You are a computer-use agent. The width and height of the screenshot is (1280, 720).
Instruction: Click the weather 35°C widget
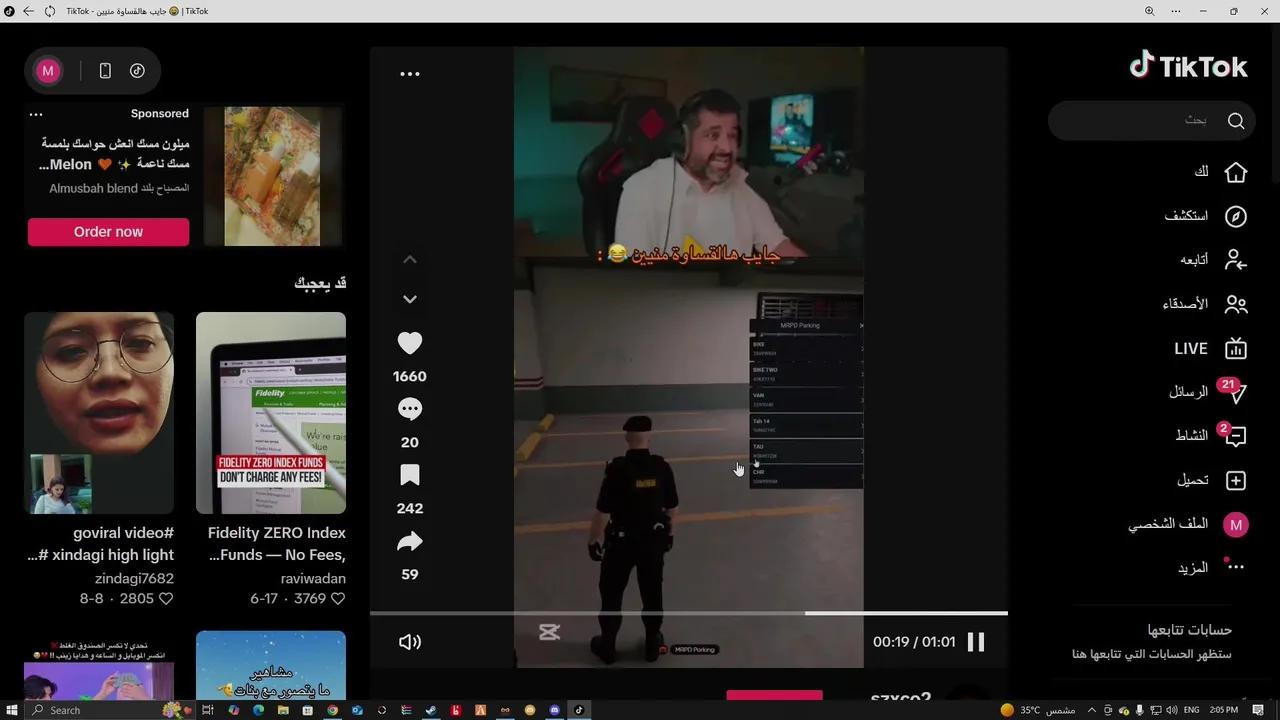pyautogui.click(x=1037, y=710)
